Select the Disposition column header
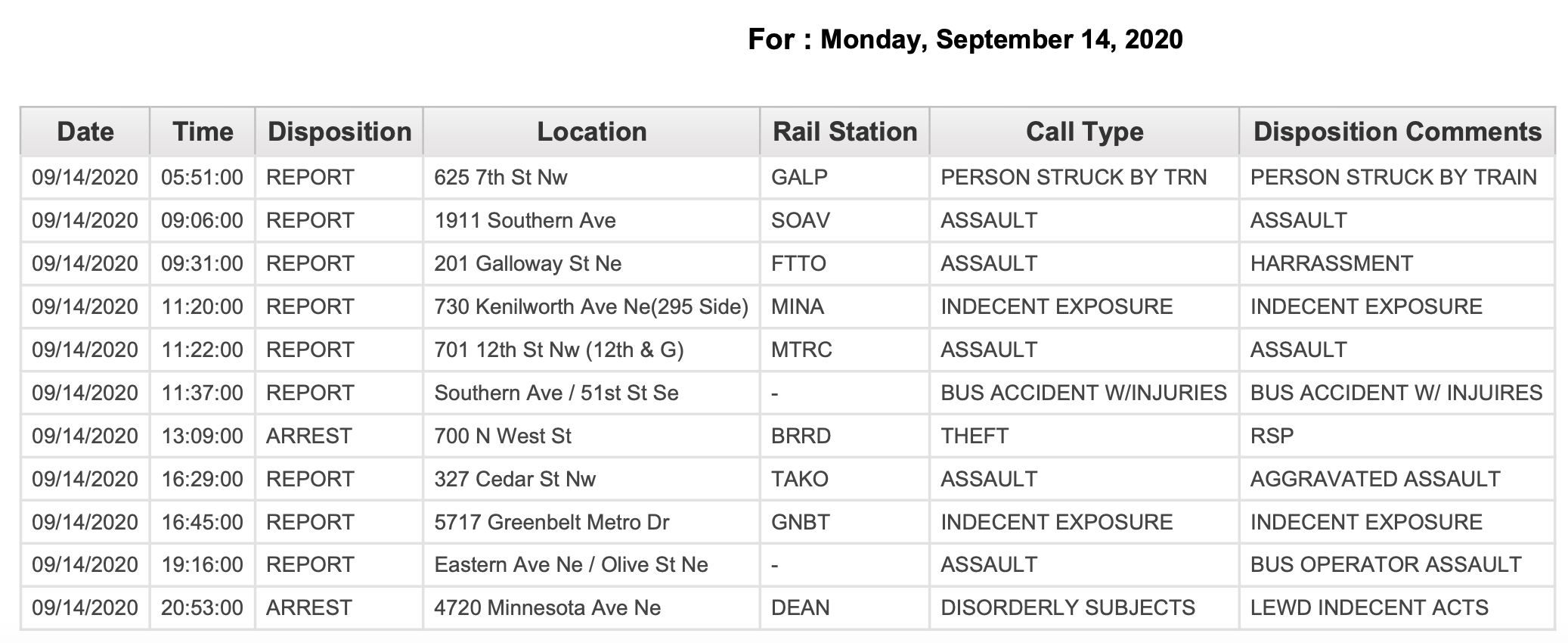This screenshot has height=643, width=1568. [x=339, y=132]
